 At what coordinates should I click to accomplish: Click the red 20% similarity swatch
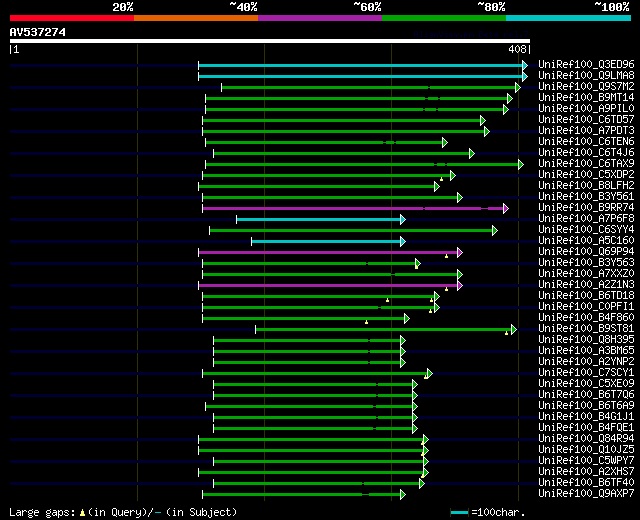[x=72, y=18]
